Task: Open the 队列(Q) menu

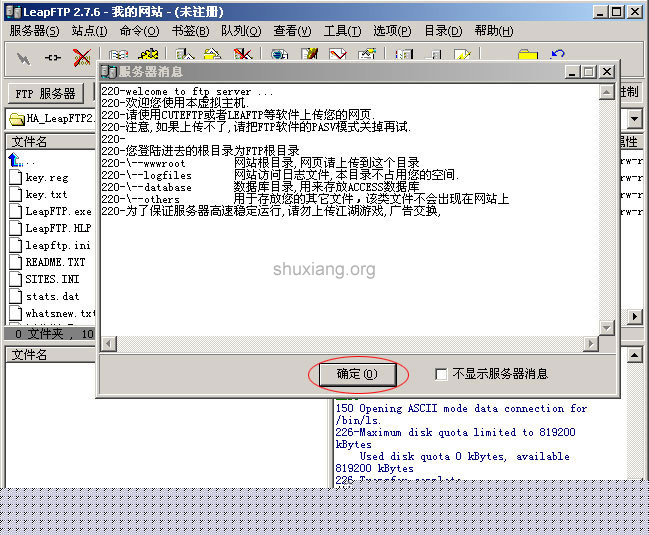Action: (x=241, y=31)
